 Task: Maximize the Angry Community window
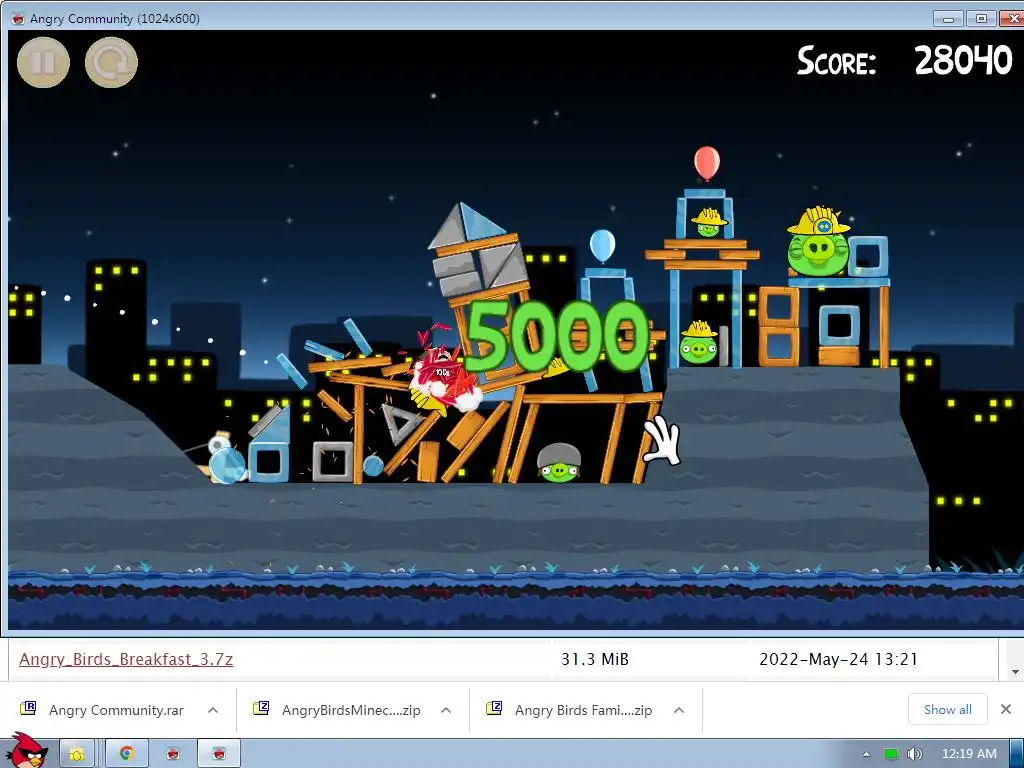[981, 18]
